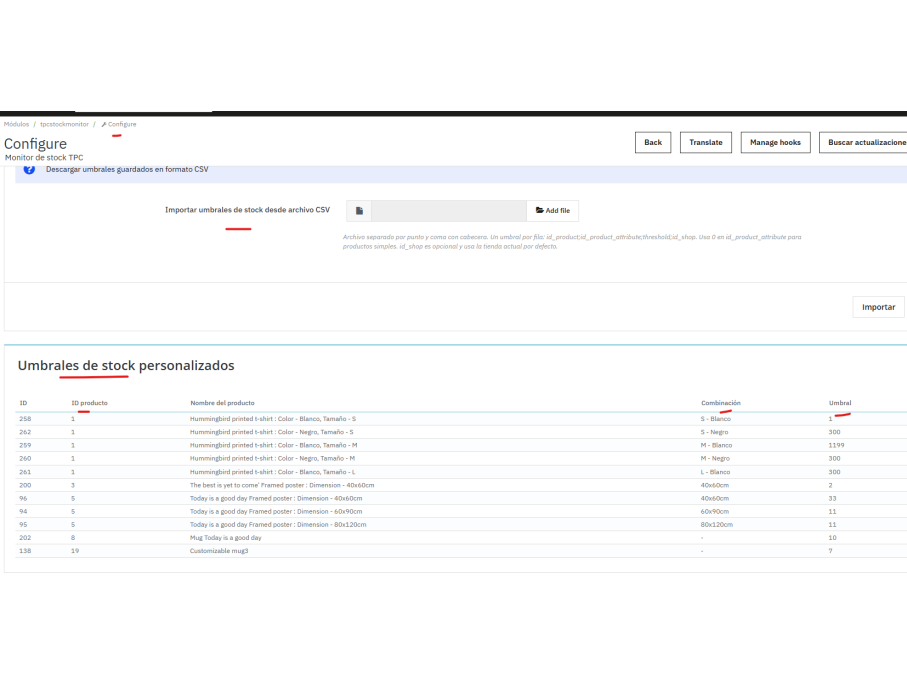The image size is (907, 693).
Task: Click 'Customizable mug3' product name
Action: [x=219, y=551]
